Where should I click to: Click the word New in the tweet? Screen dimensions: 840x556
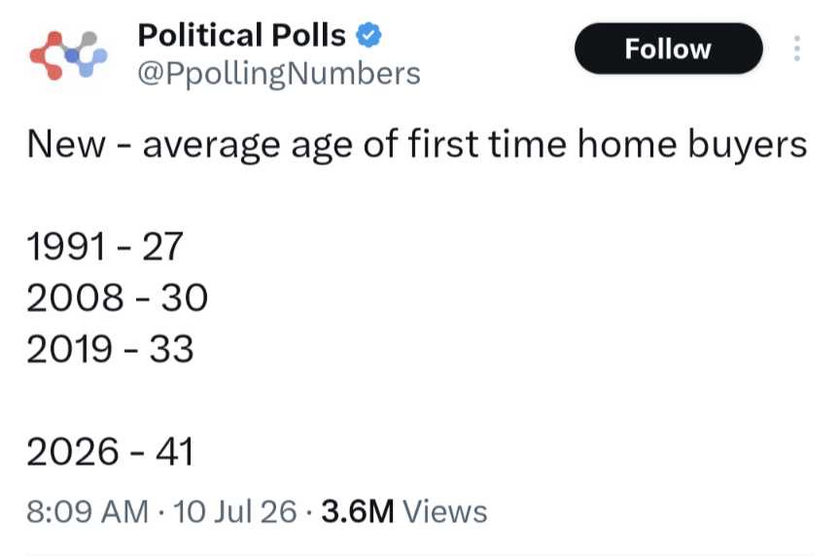coord(66,145)
